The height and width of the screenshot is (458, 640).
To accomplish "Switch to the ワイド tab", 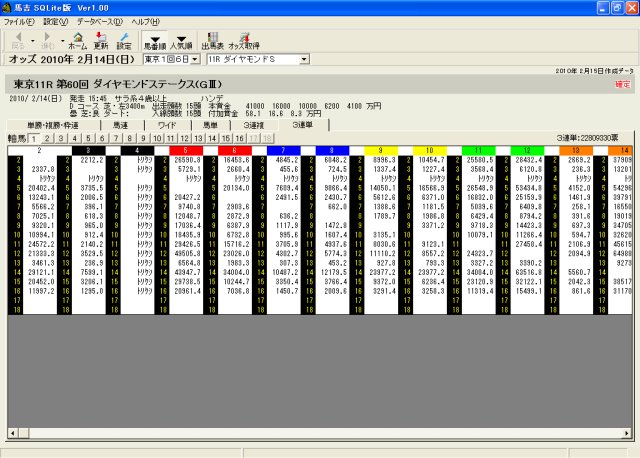I will (167, 125).
